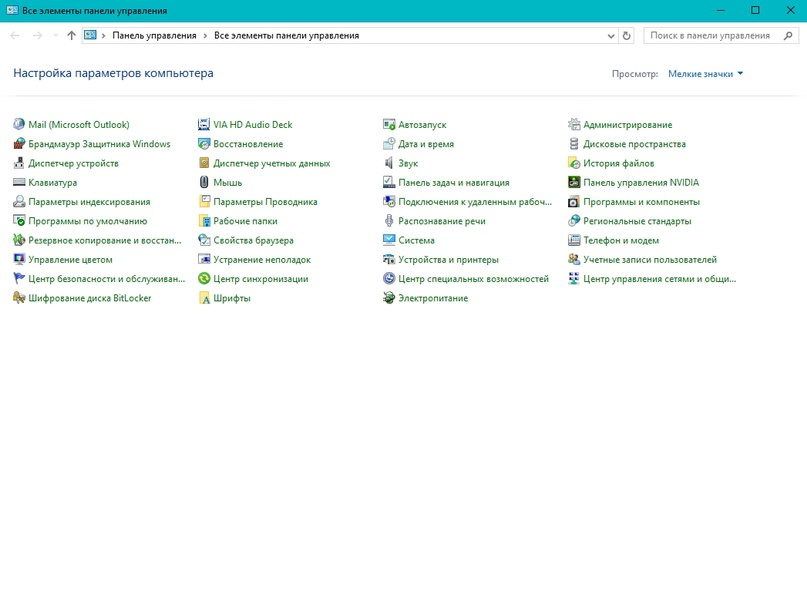Image resolution: width=807 pixels, height=608 pixels.
Task: Click the Параметры индексирования icon
Action: 19,201
